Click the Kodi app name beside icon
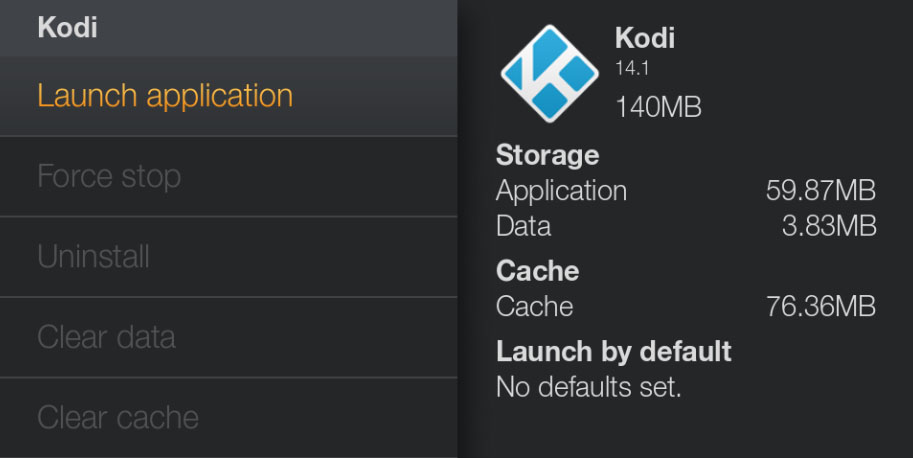 point(645,38)
